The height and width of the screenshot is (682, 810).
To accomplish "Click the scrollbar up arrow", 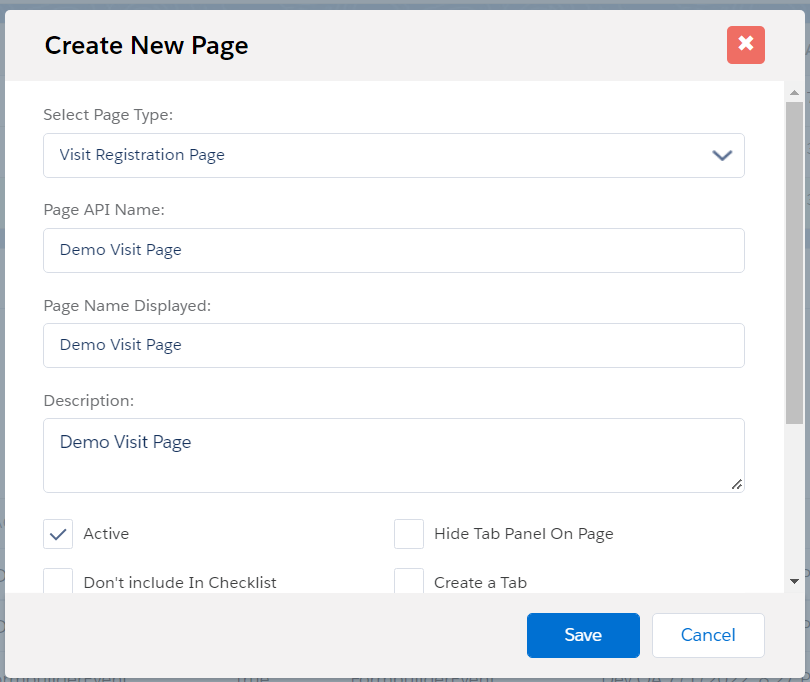I will tap(794, 91).
